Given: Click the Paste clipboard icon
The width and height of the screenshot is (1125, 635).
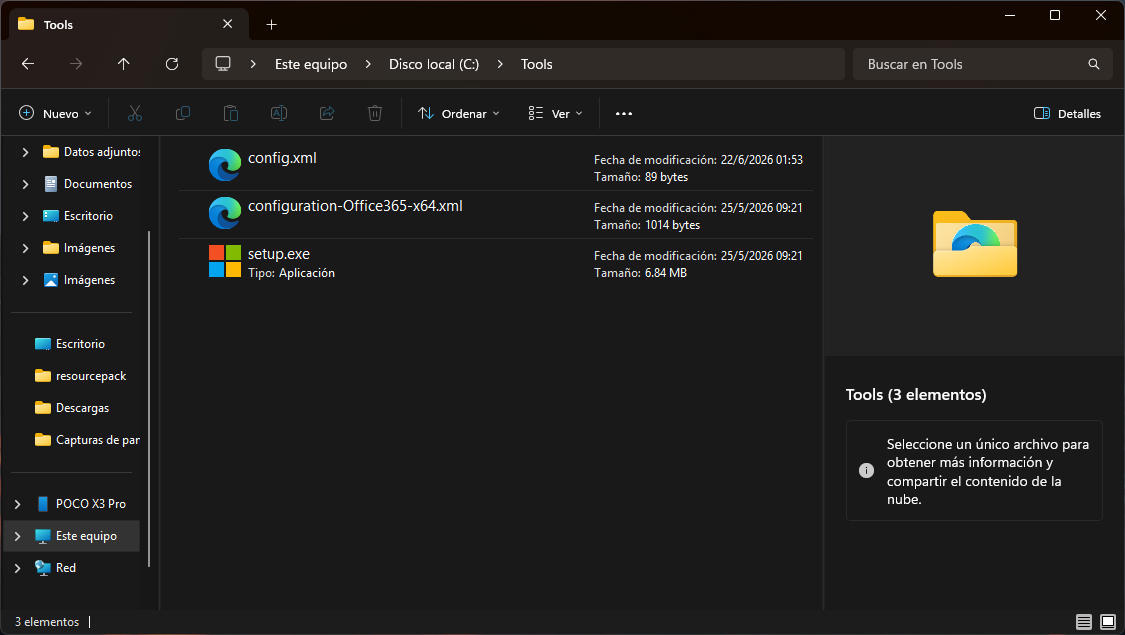Looking at the screenshot, I should (x=230, y=113).
